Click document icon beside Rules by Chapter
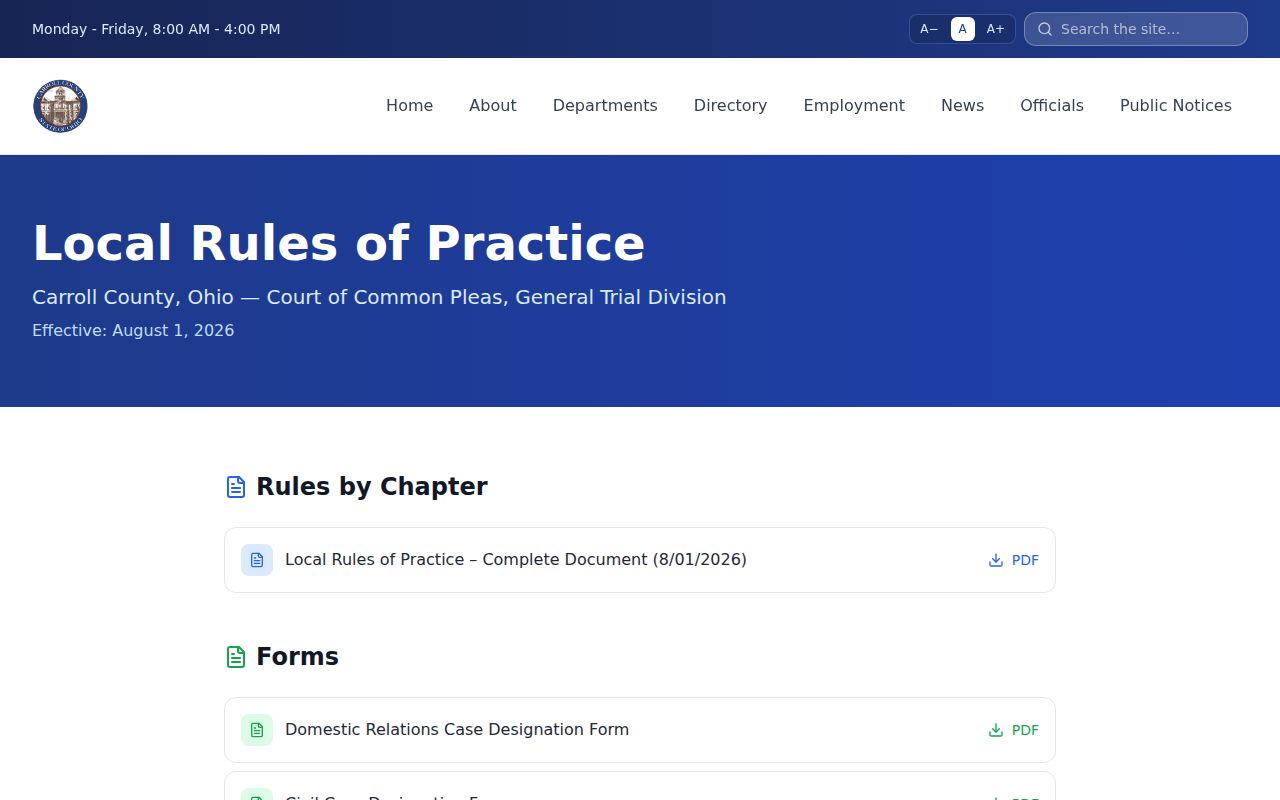1280x800 pixels. click(236, 487)
